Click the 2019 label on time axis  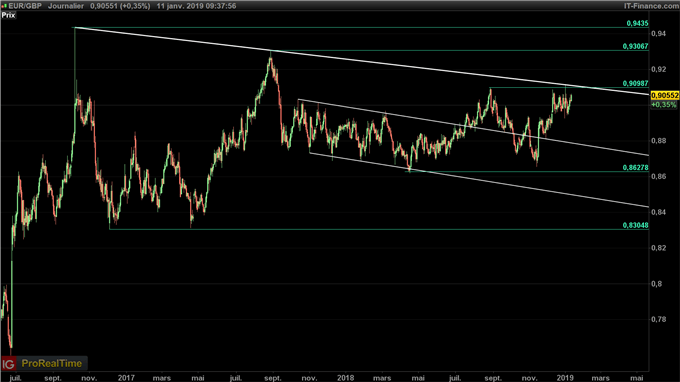coord(565,378)
